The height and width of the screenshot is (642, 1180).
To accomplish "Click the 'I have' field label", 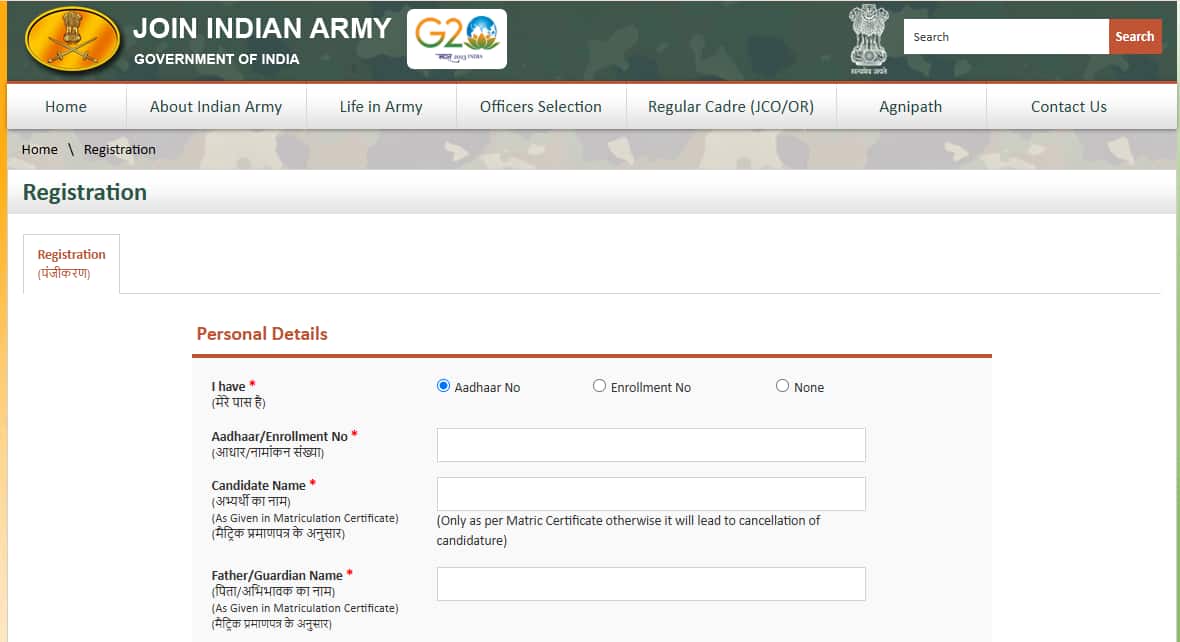I will (x=228, y=386).
